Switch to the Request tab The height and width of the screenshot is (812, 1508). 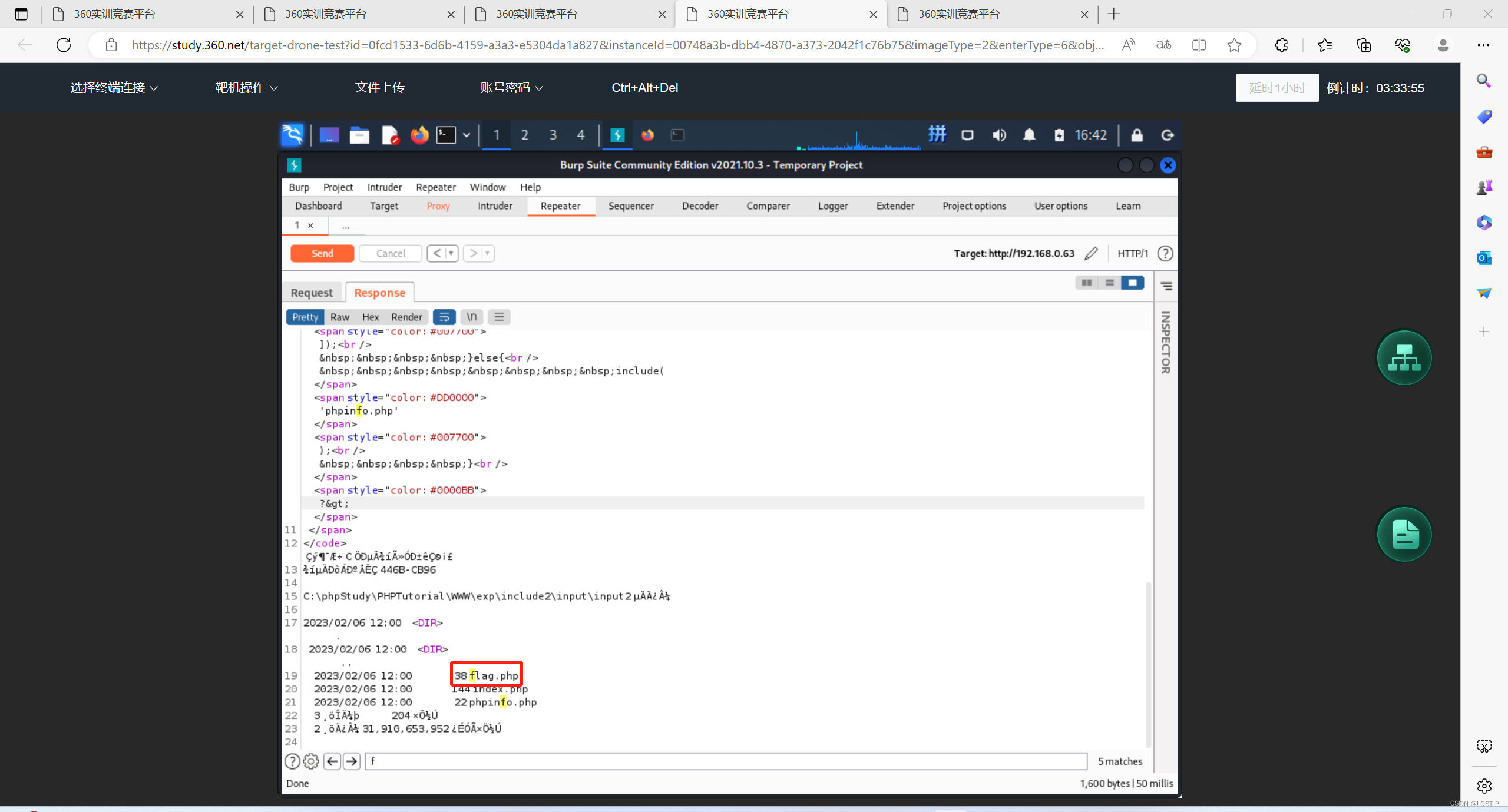(x=312, y=293)
